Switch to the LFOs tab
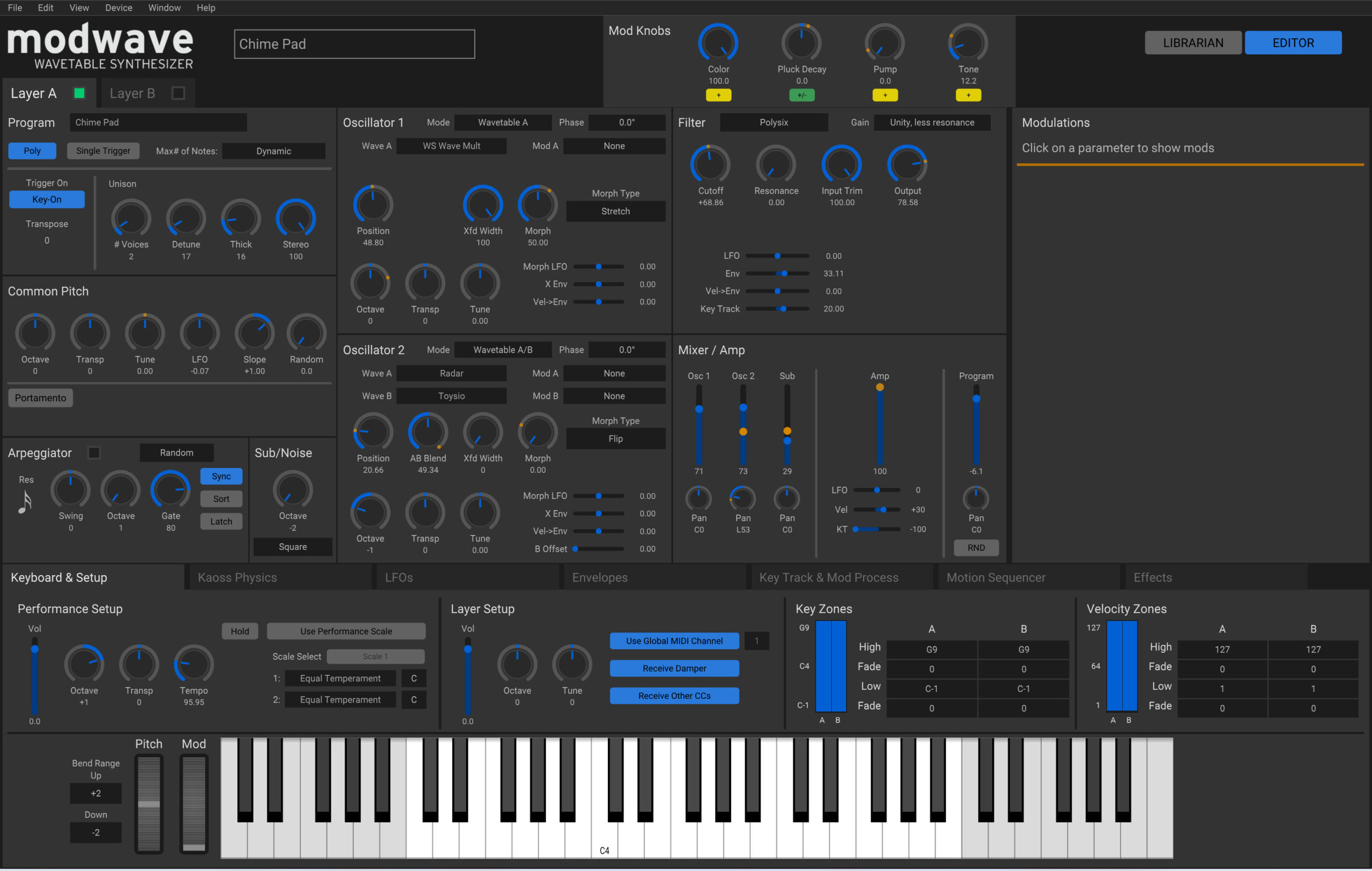The width and height of the screenshot is (1372, 871). (467, 578)
